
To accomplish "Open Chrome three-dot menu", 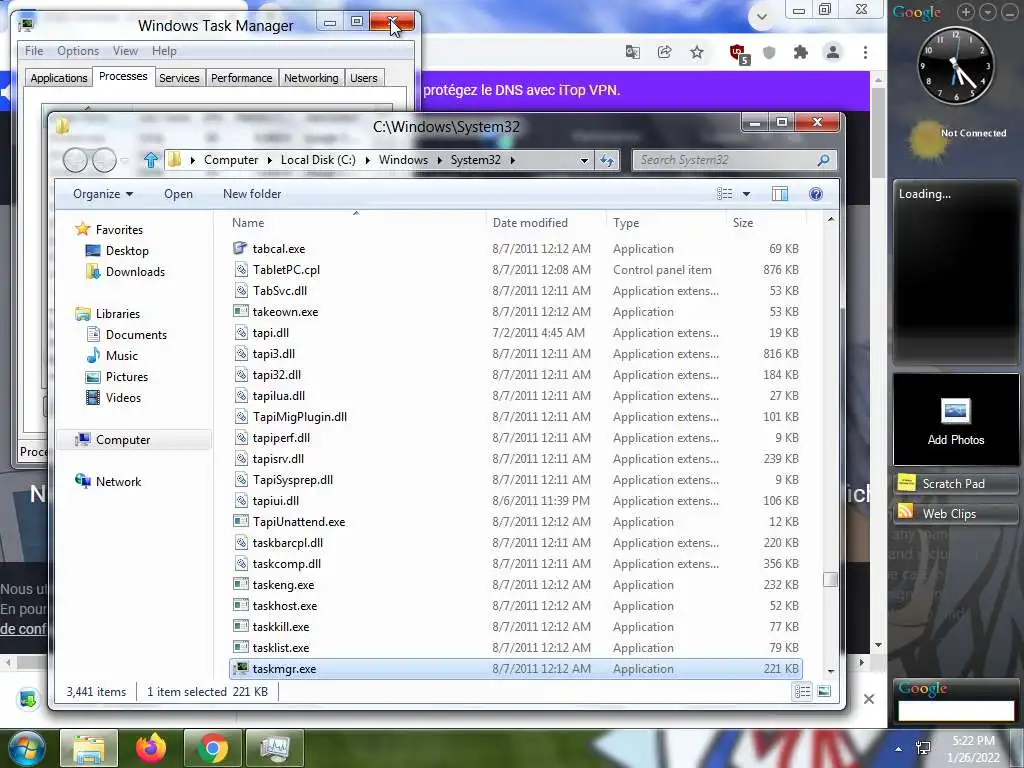I will click(865, 52).
